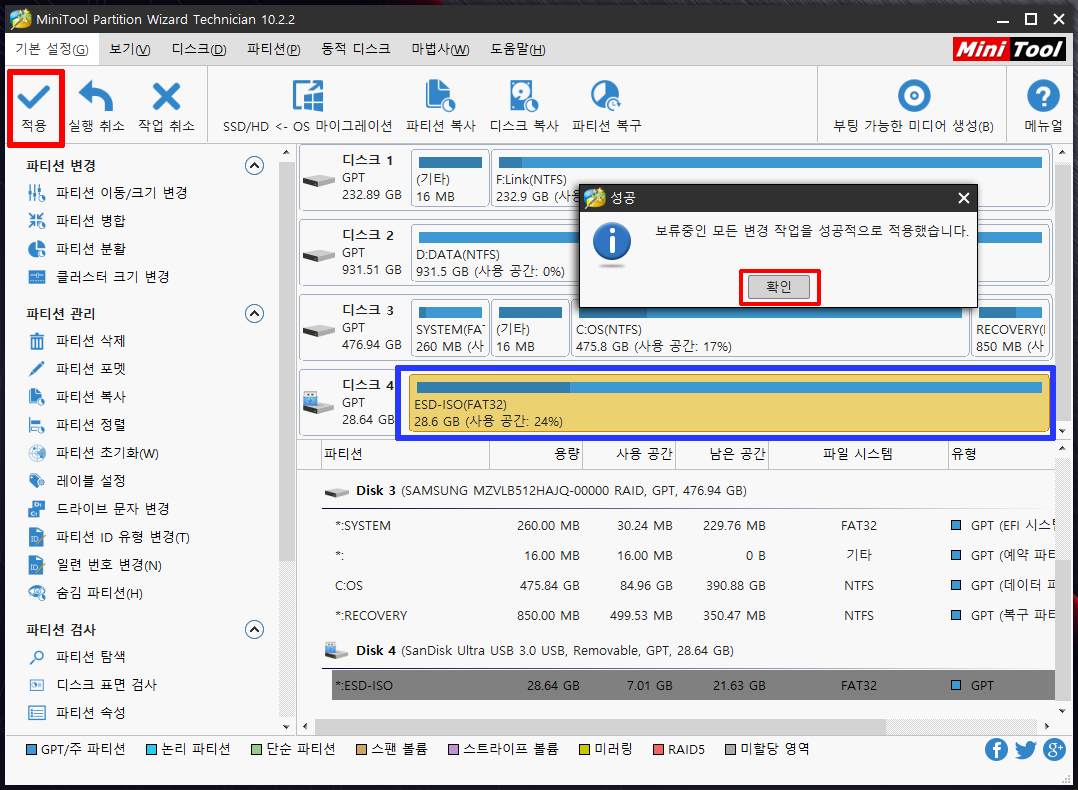This screenshot has height=790, width=1078.
Task: Open the Twitter share icon
Action: 1025,749
